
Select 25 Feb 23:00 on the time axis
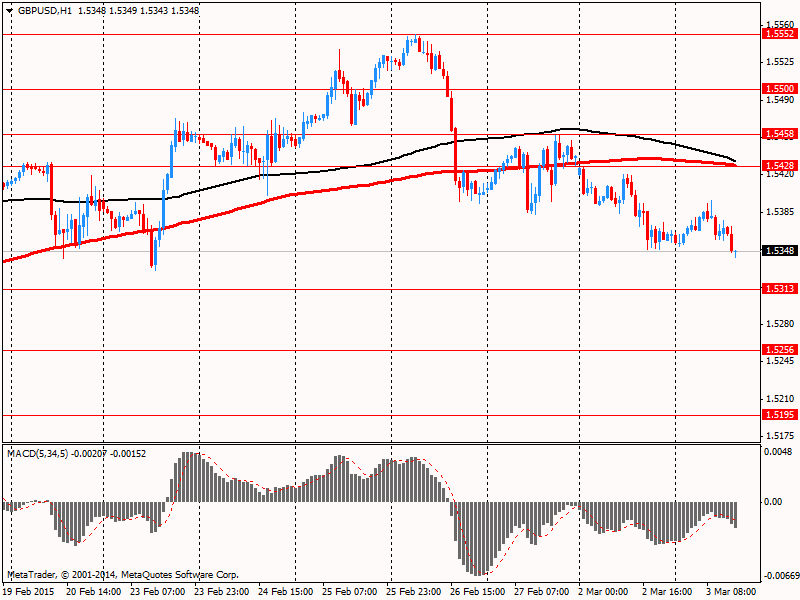pos(414,592)
